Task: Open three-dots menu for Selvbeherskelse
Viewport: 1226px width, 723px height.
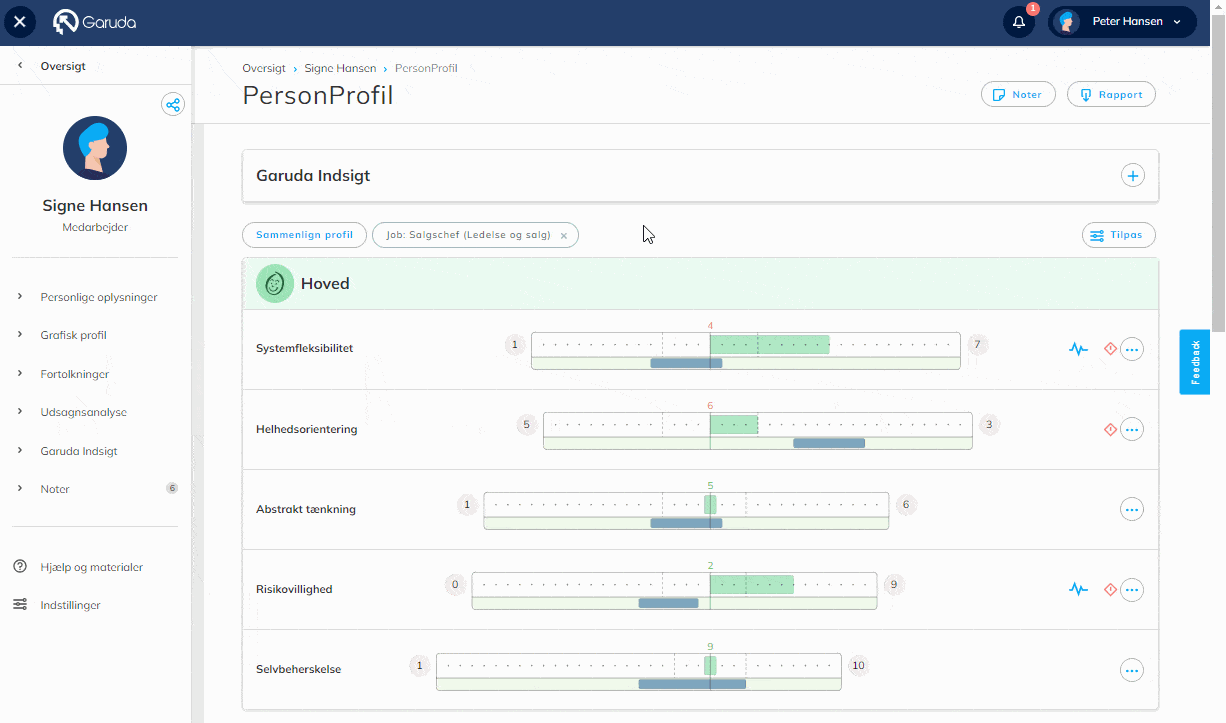Action: pos(1132,670)
